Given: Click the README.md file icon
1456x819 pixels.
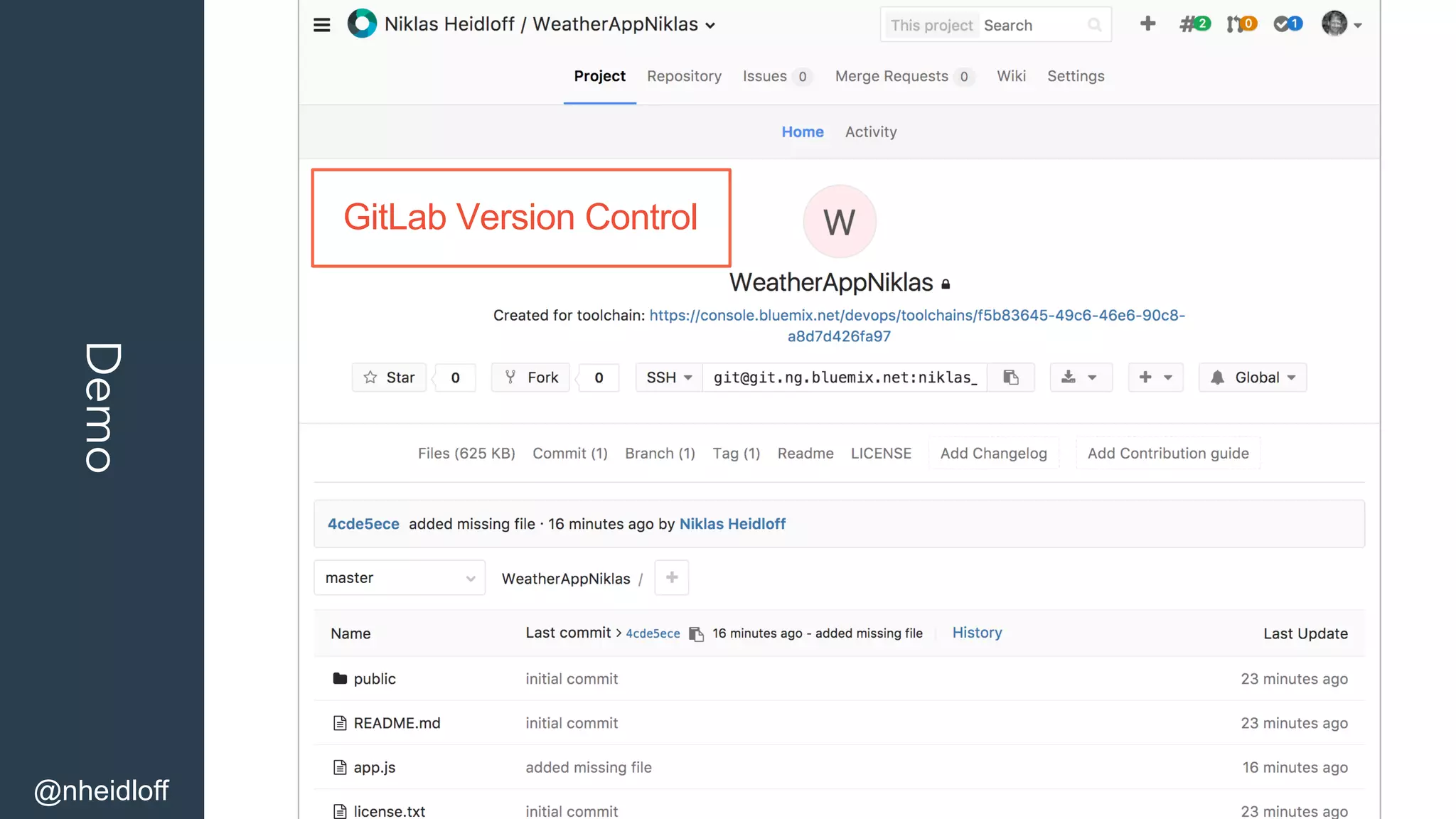Looking at the screenshot, I should (x=340, y=723).
